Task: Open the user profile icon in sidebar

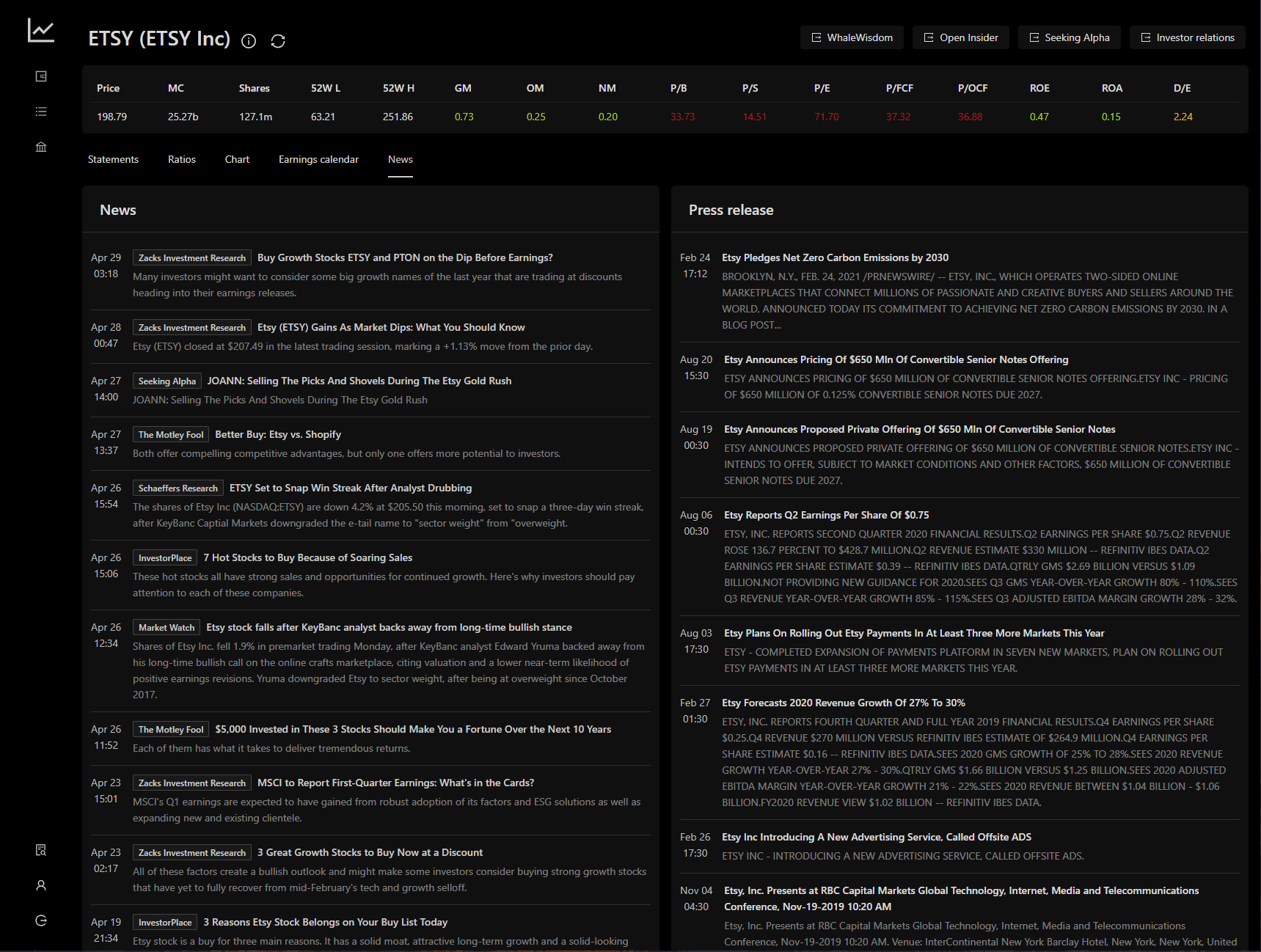Action: (x=41, y=885)
